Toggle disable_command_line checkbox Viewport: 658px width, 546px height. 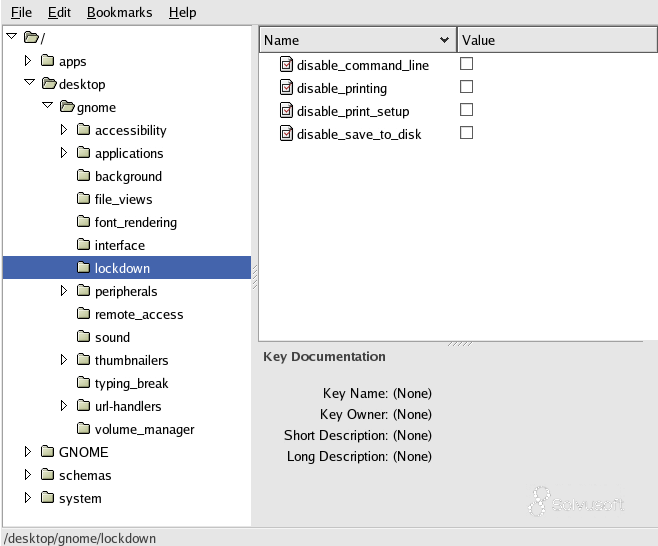466,64
